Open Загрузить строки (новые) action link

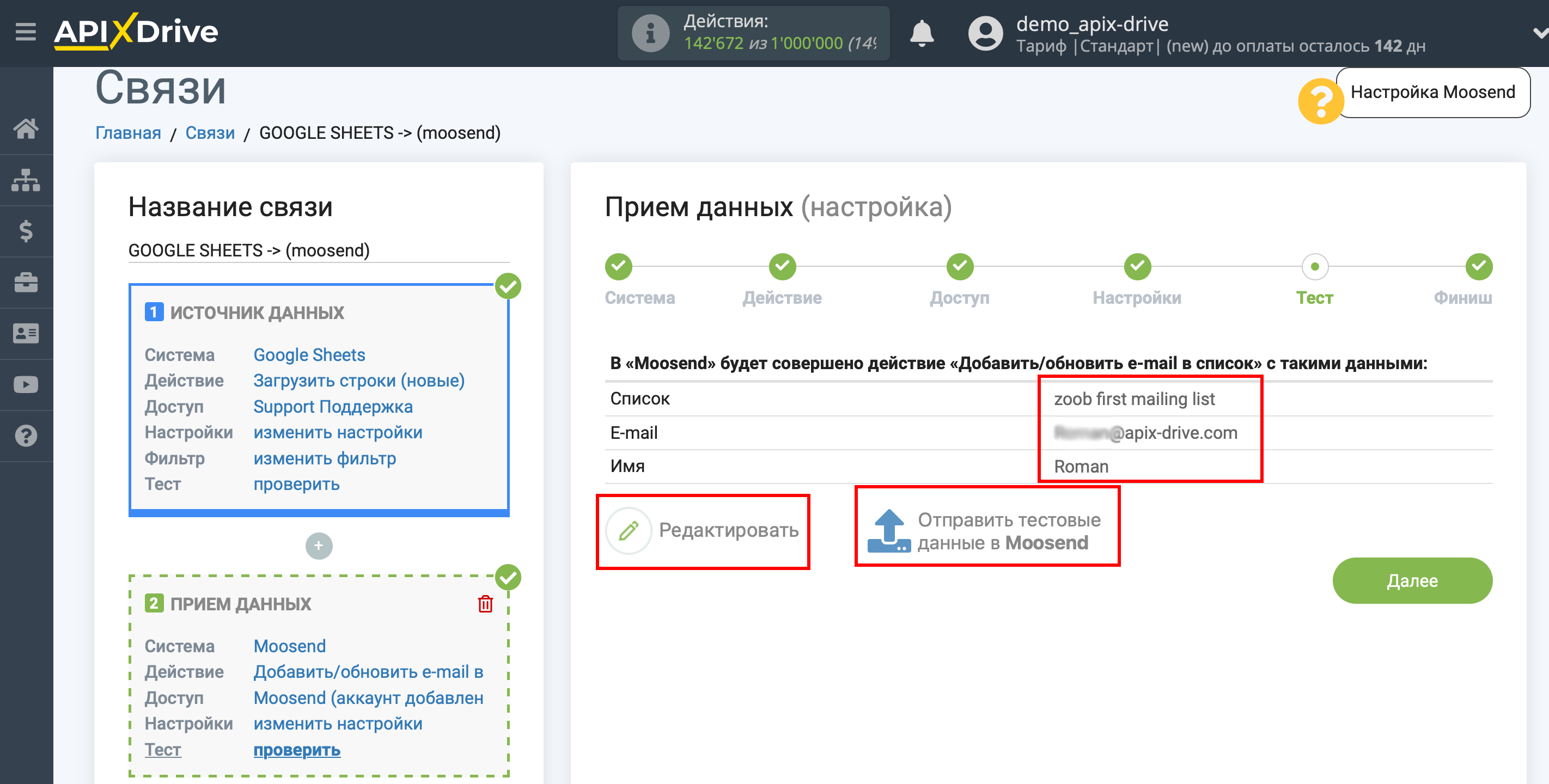[x=358, y=381]
